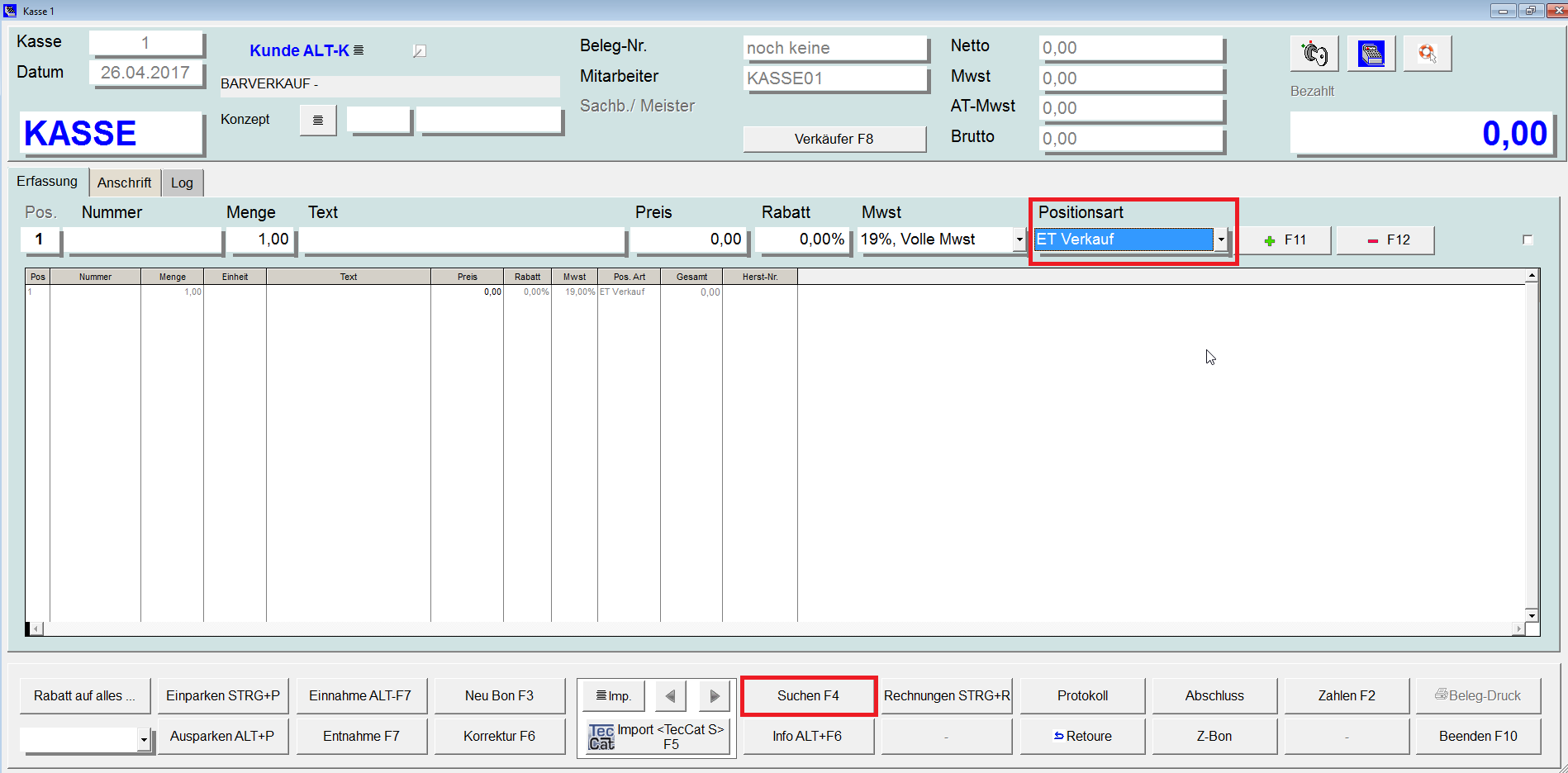Click Suchen F4 button
Screen dimensions: 1568x773
[808, 696]
